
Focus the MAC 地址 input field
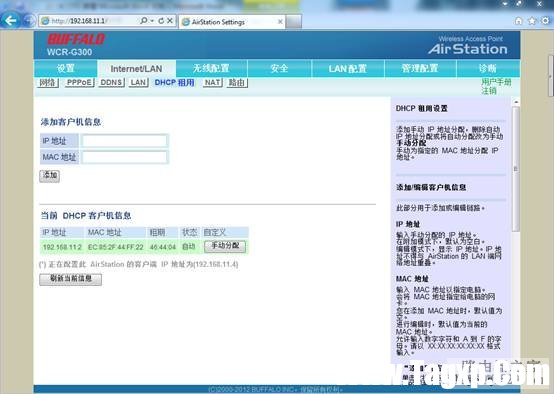coord(124,157)
